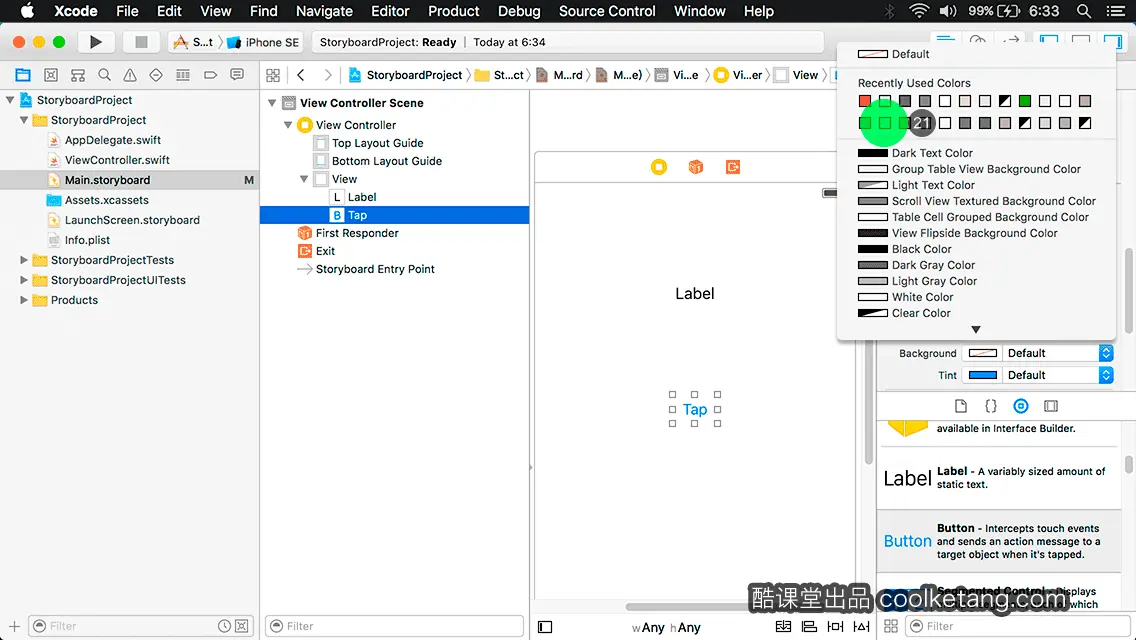Go forward with the jump bar right arrow
This screenshot has height=640, width=1136.
327,75
